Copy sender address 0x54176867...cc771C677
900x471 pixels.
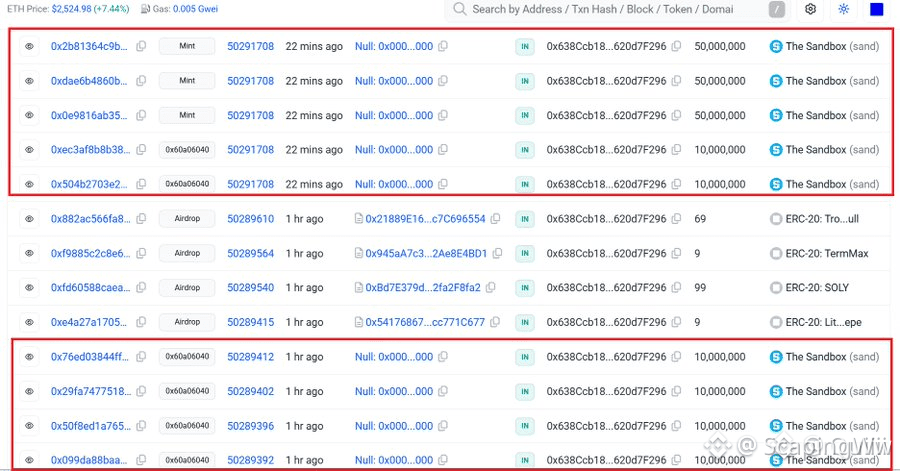495,322
